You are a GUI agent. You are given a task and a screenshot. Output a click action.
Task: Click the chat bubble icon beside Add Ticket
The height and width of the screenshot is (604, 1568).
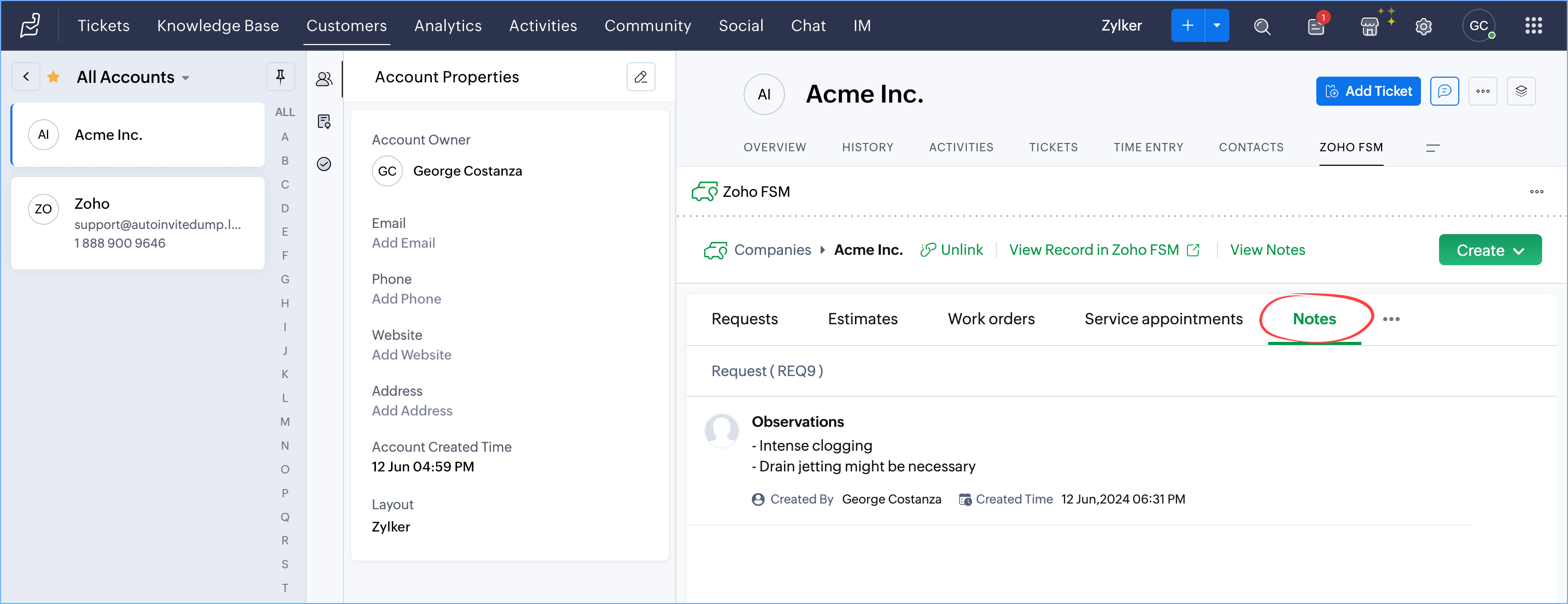[1444, 91]
